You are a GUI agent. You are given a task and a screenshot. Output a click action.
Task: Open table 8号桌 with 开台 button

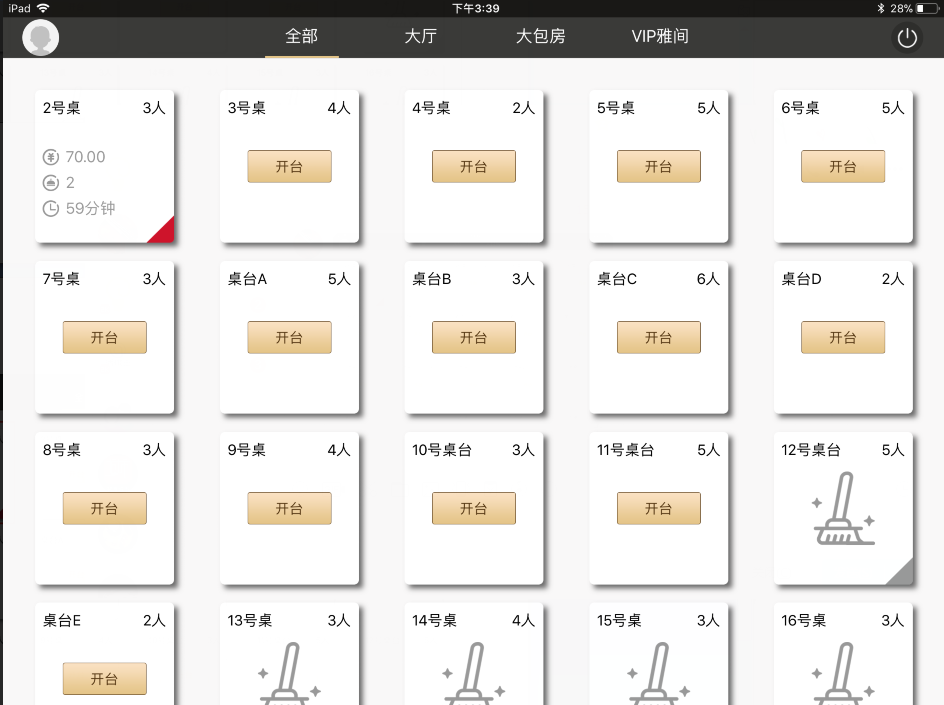point(105,508)
